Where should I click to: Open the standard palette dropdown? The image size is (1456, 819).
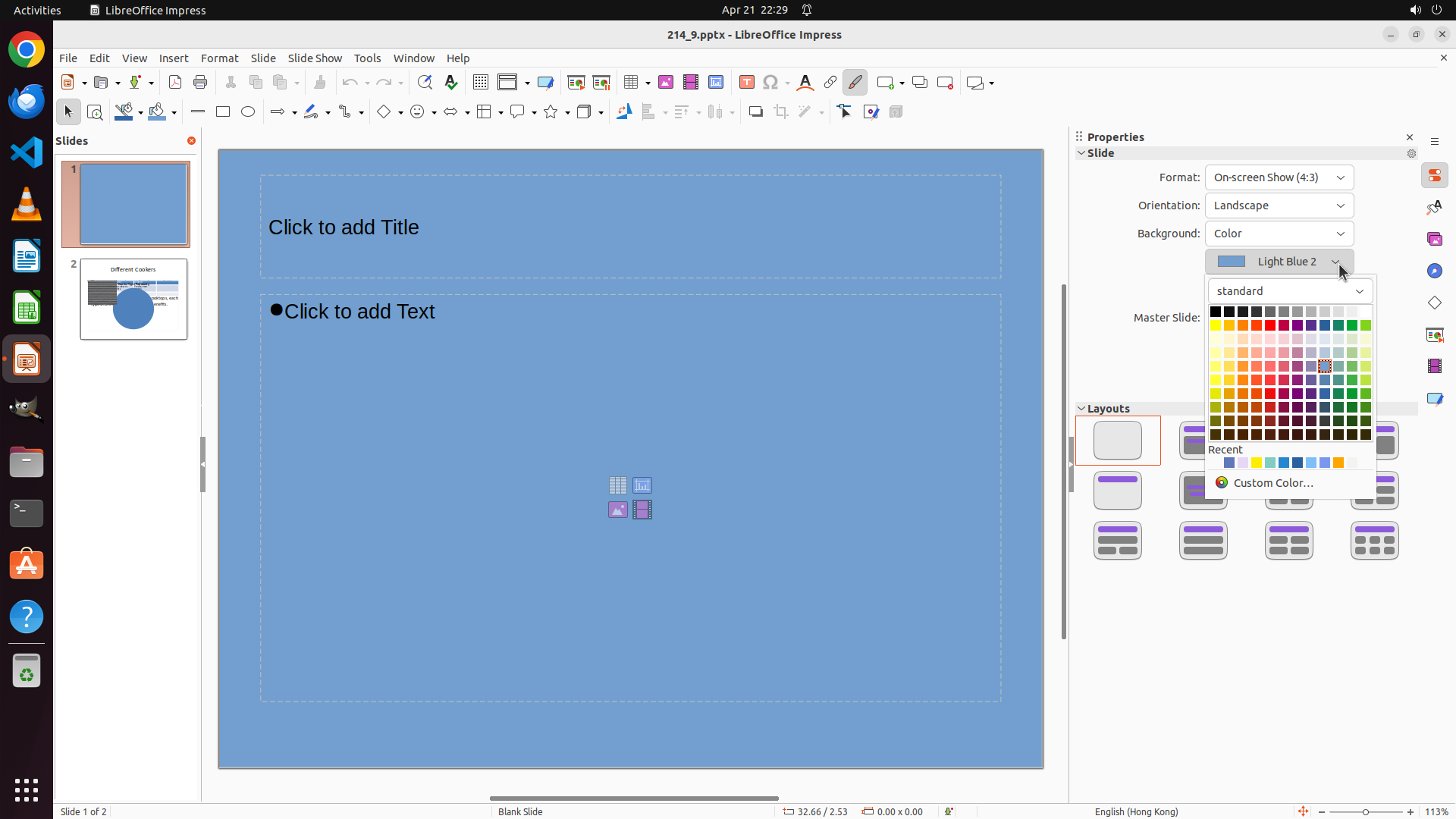[1290, 291]
